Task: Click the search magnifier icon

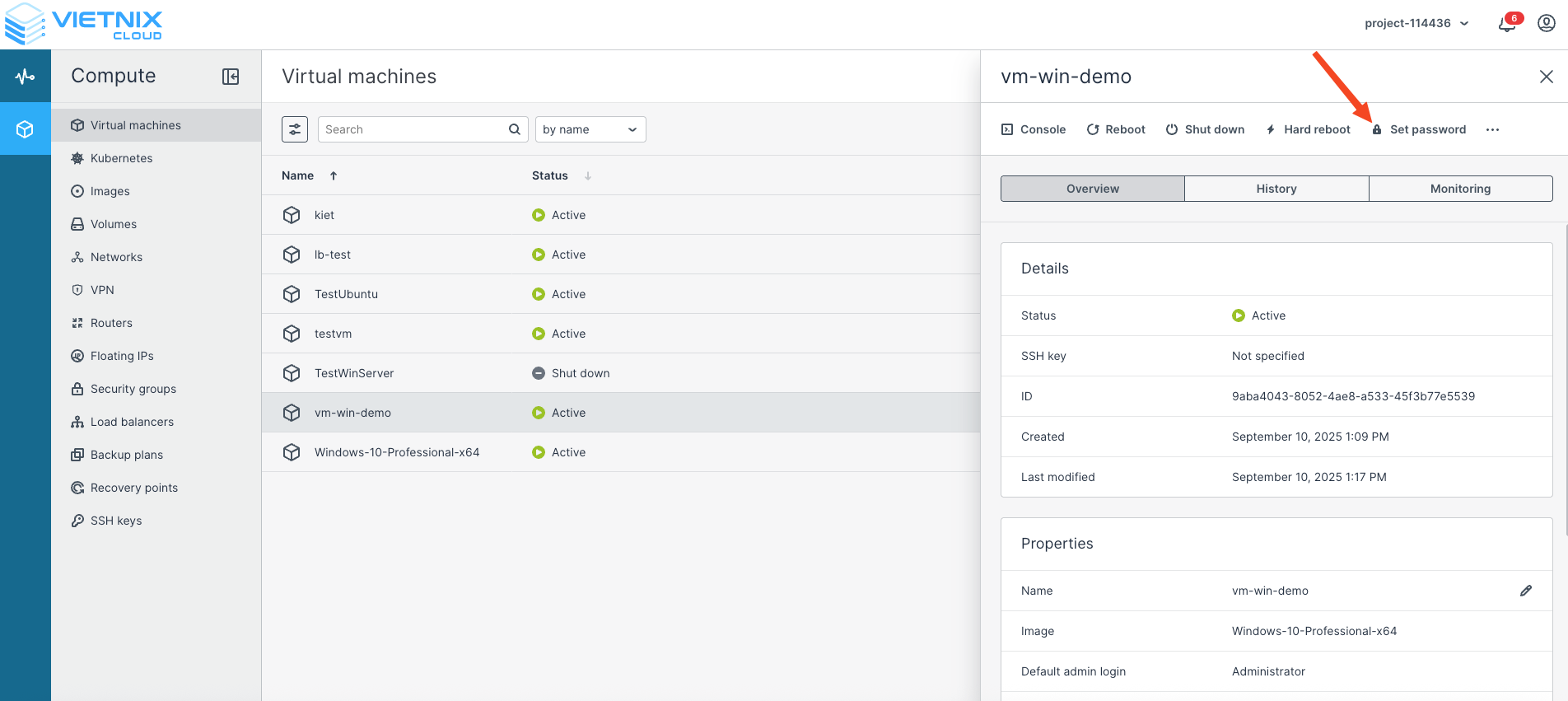Action: point(515,129)
